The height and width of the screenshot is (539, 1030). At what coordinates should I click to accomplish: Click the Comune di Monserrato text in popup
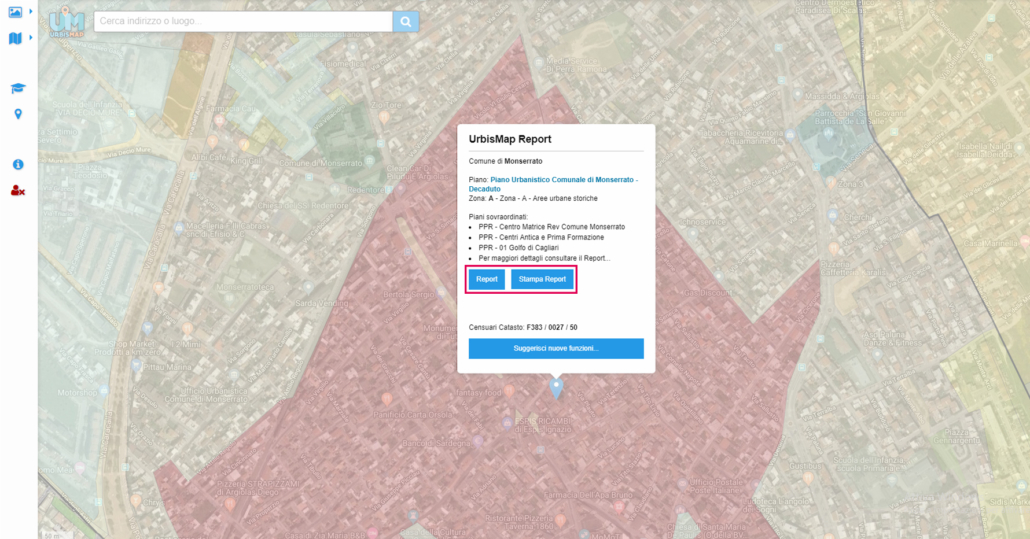pos(505,162)
